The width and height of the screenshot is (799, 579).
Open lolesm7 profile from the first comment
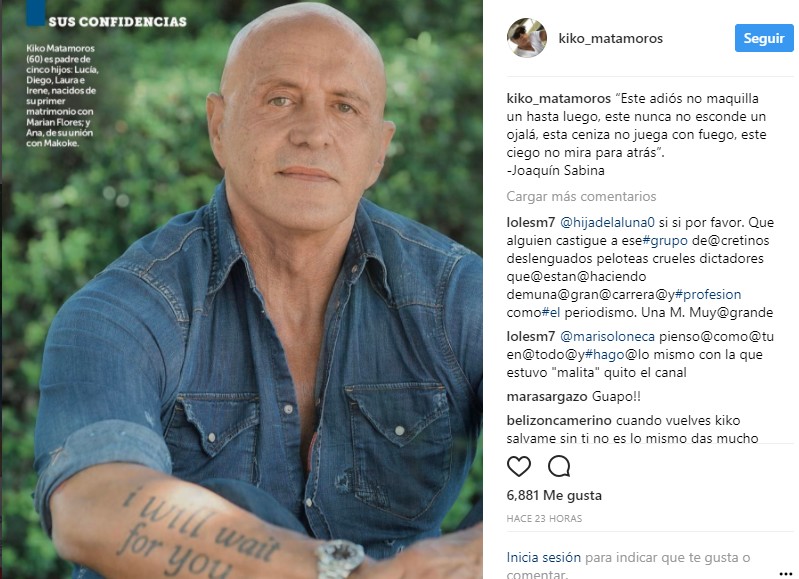[x=530, y=223]
